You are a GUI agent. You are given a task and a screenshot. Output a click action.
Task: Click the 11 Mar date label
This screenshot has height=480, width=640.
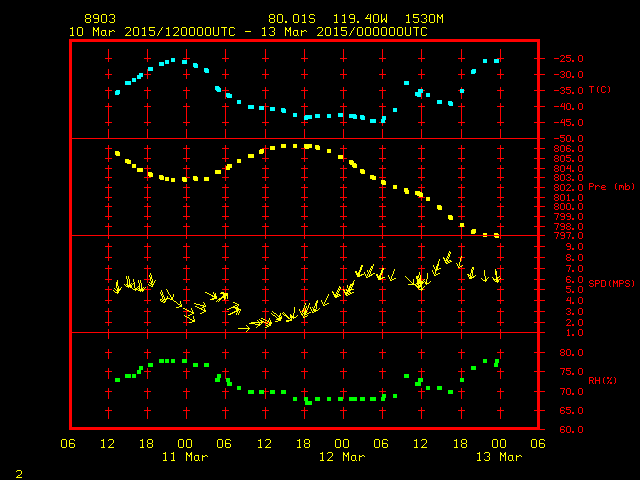pos(185,457)
